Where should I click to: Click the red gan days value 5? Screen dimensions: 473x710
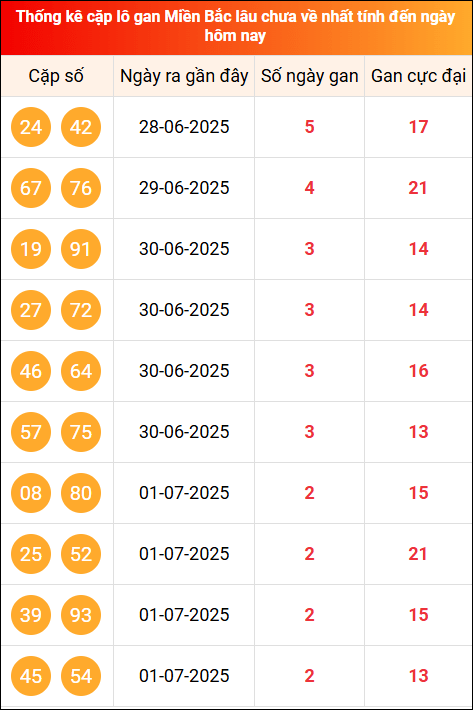pyautogui.click(x=310, y=127)
